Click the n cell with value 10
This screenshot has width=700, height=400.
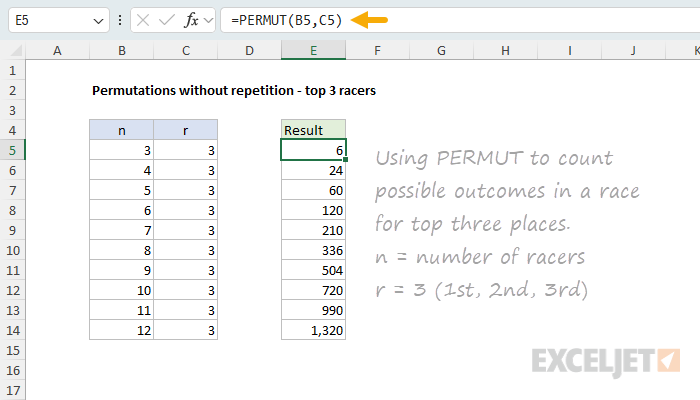click(x=121, y=290)
